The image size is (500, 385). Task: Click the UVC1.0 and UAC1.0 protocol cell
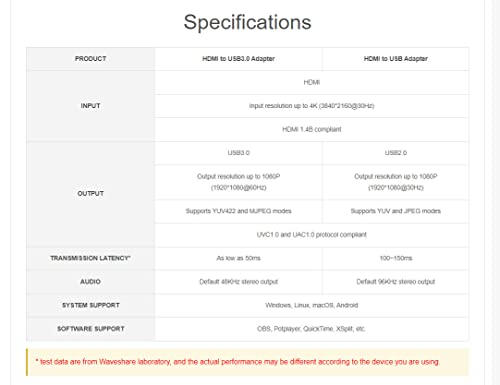[x=312, y=235]
